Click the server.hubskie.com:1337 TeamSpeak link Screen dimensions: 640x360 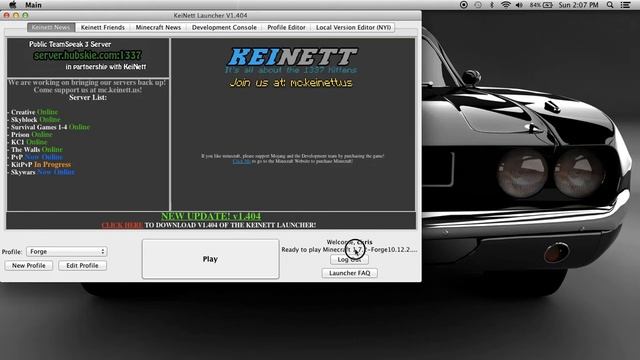point(87,55)
